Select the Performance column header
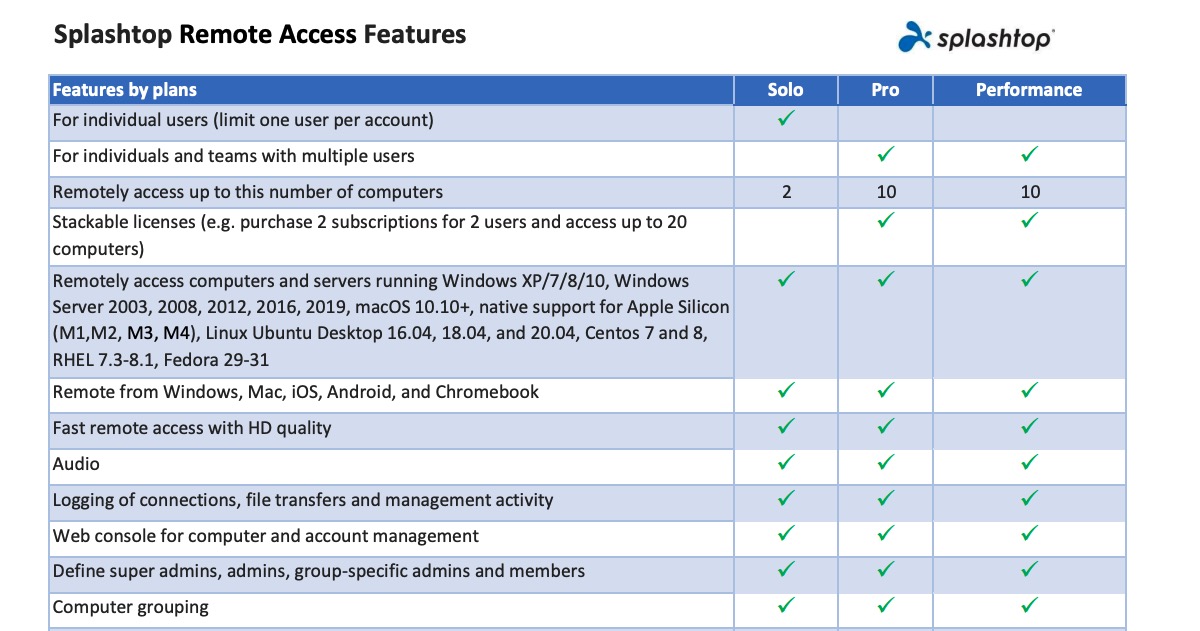This screenshot has height=631, width=1200. 1029,90
